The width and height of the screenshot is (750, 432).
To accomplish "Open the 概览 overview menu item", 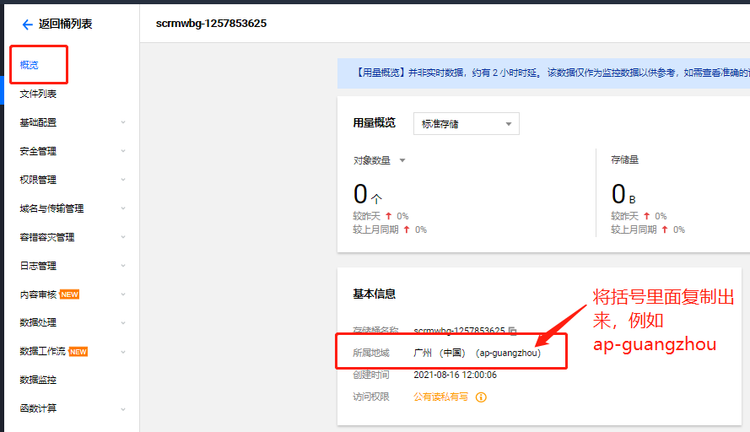I will [x=30, y=65].
